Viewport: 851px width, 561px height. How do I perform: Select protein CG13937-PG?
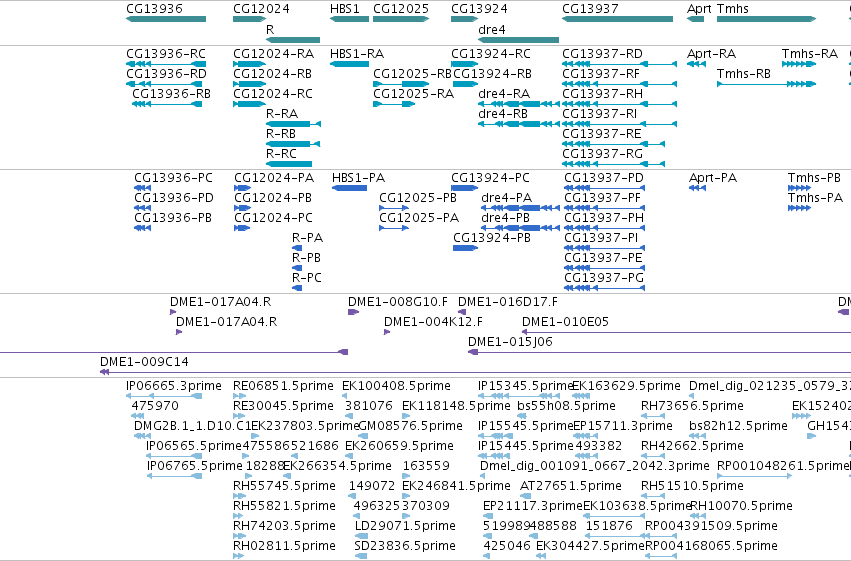pyautogui.click(x=605, y=288)
